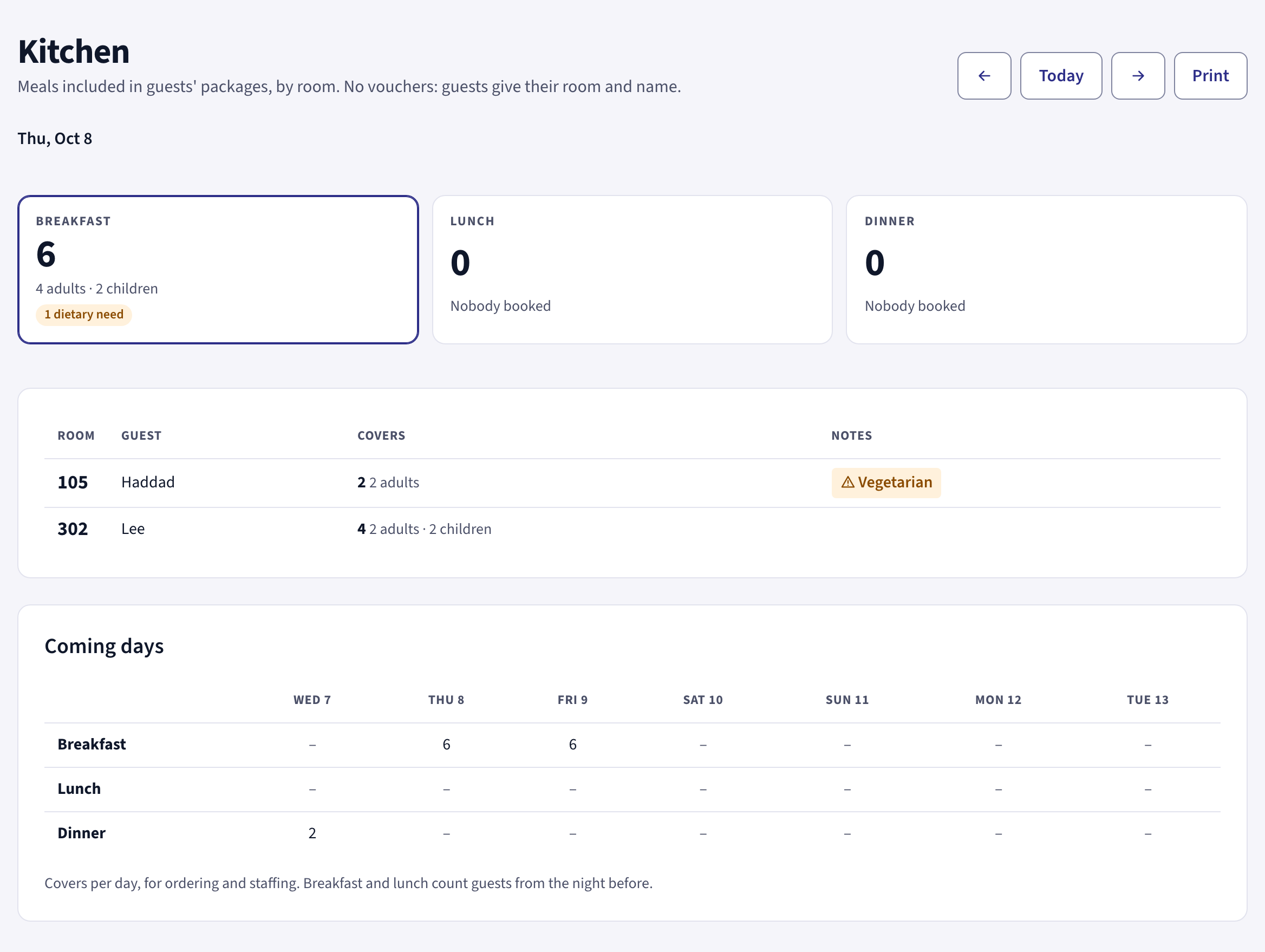Click Friday breakfast count of 6
Image resolution: width=1265 pixels, height=952 pixels.
tap(572, 745)
